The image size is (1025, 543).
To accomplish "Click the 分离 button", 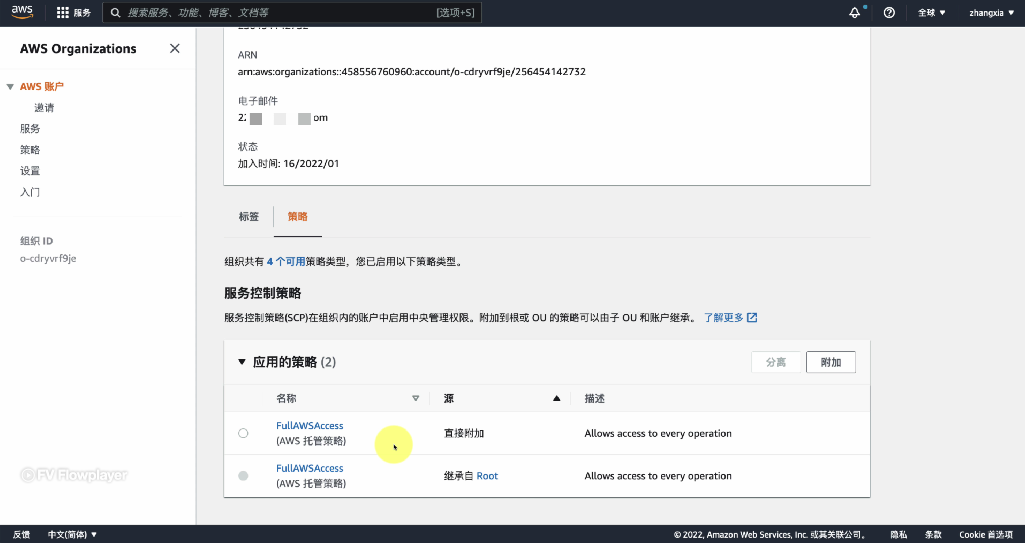I will tap(776, 362).
